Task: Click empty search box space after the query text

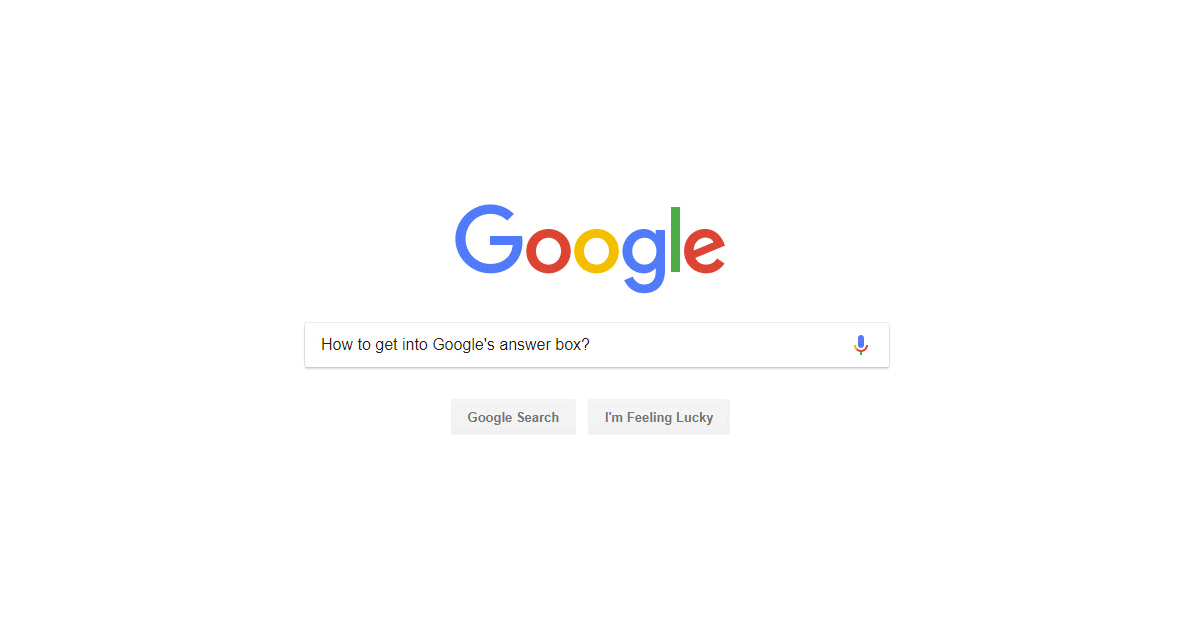Action: click(720, 345)
